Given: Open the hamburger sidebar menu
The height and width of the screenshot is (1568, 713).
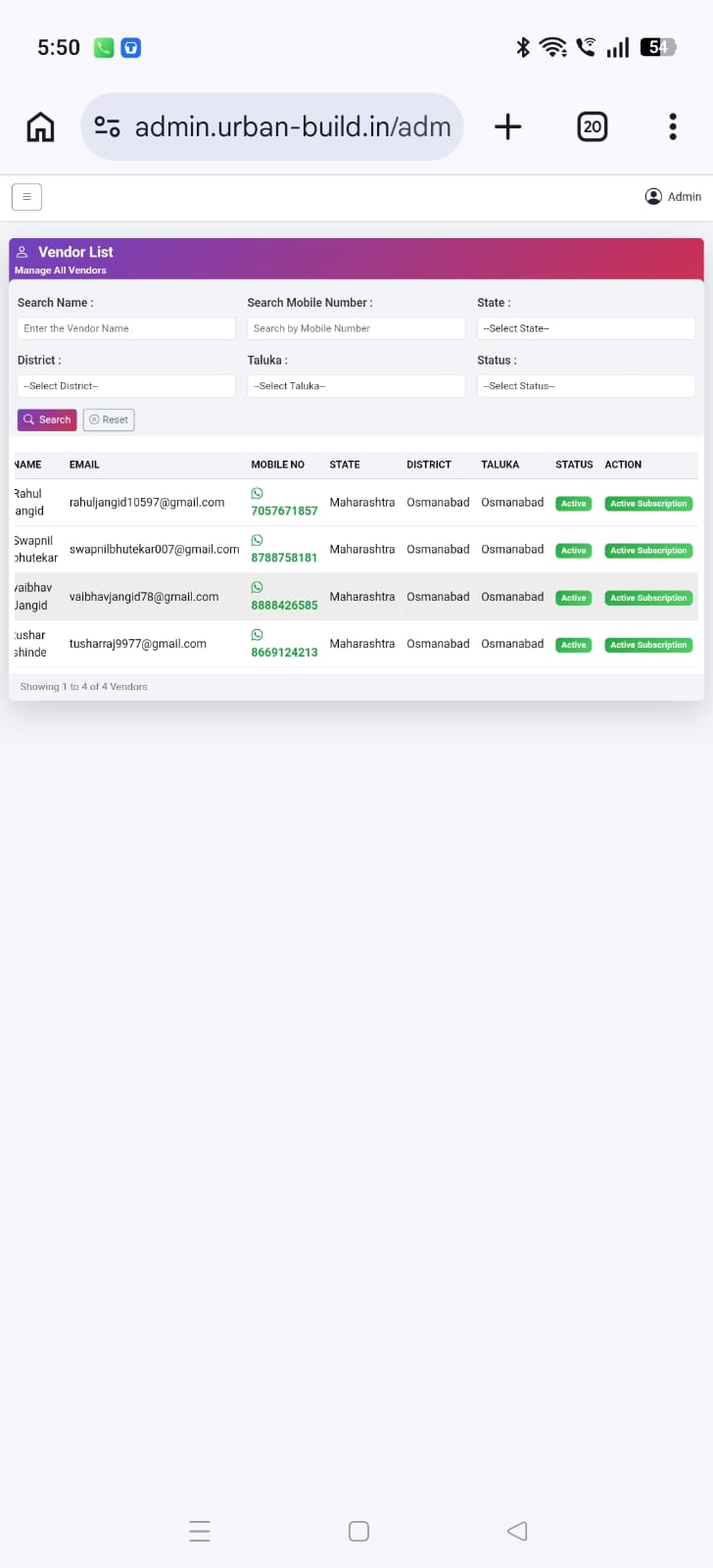Looking at the screenshot, I should coord(26,197).
